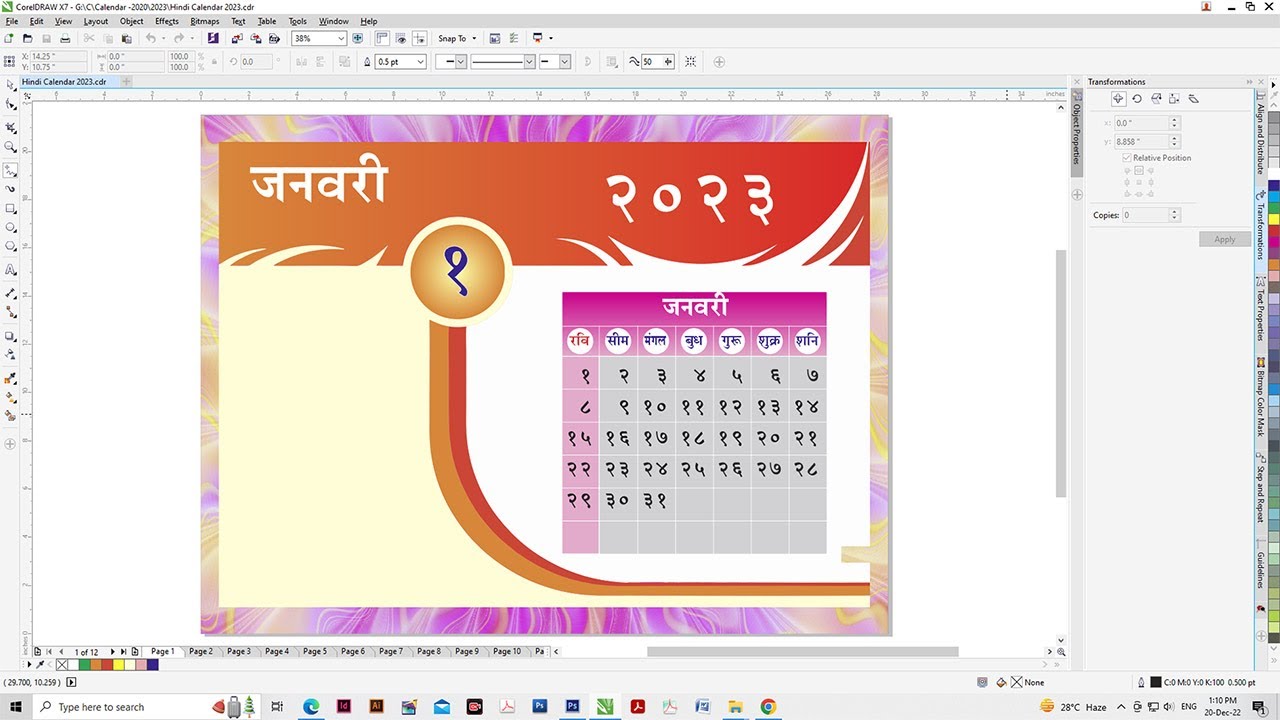Viewport: 1280px width, 720px height.
Task: Toggle Show Rulers button
Action: pyautogui.click(x=382, y=38)
